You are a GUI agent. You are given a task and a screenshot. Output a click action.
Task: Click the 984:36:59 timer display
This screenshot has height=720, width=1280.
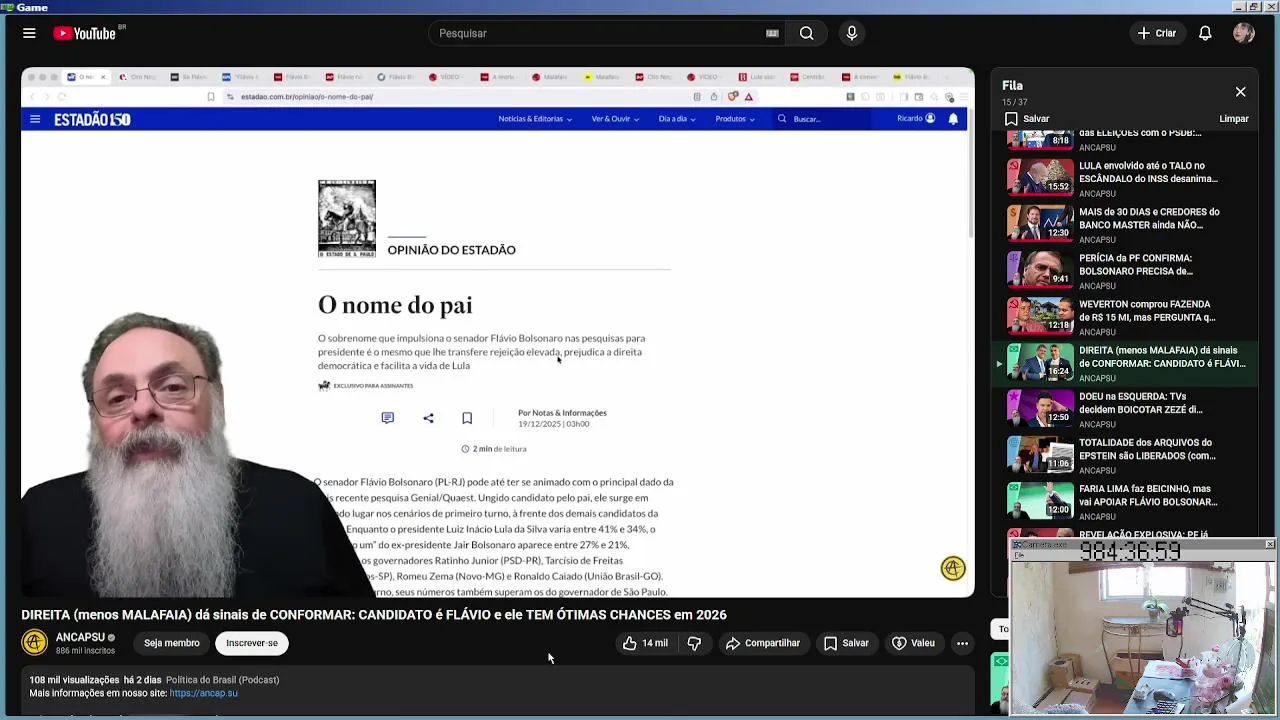(1130, 552)
